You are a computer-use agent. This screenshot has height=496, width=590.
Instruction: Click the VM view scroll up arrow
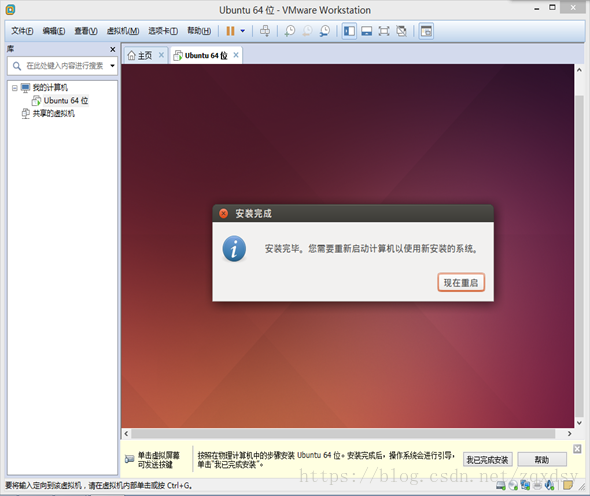point(579,70)
